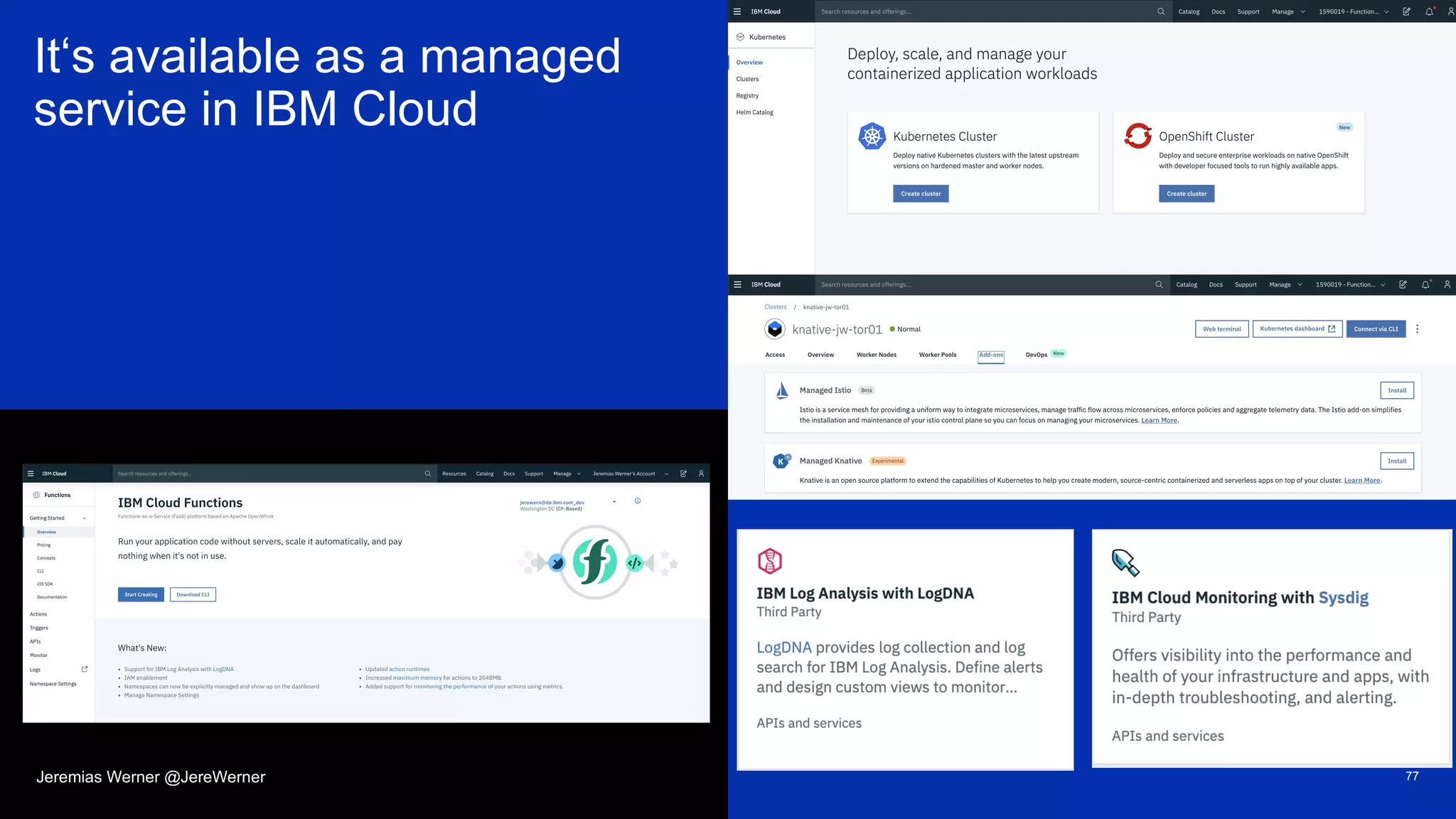The width and height of the screenshot is (1456, 819).
Task: Install the Managed Istio add-on
Action: click(1397, 390)
